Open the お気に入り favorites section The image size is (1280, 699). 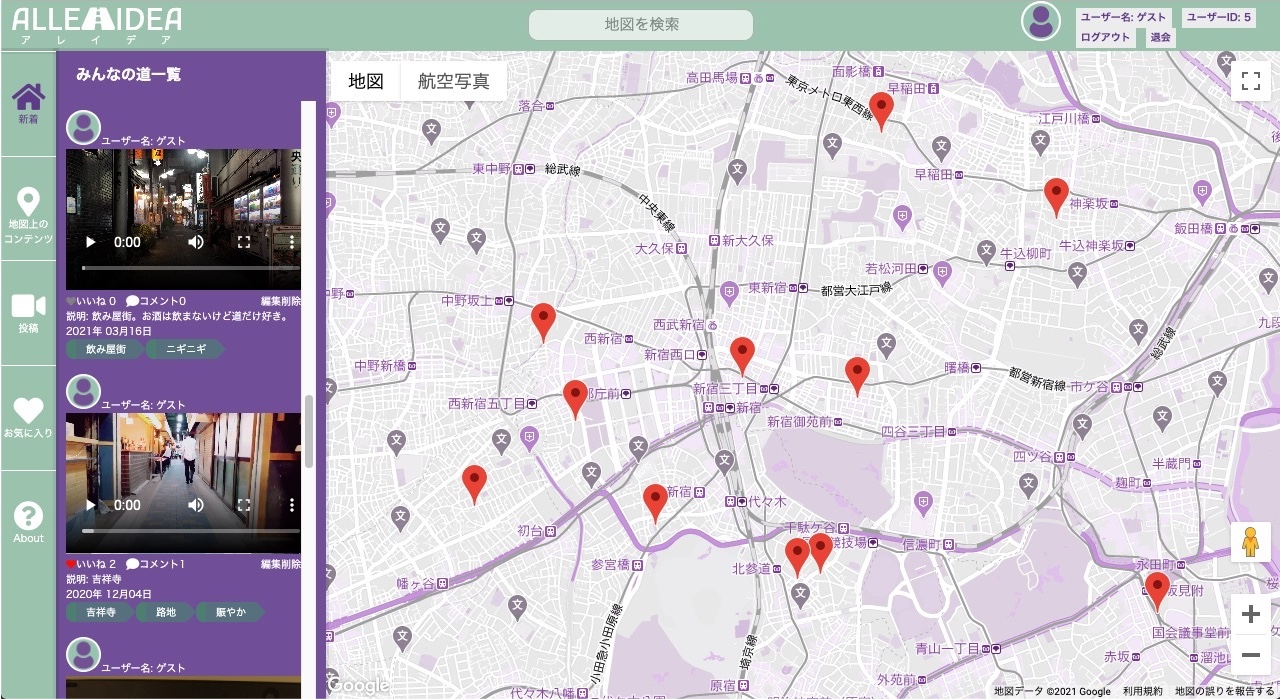click(28, 410)
